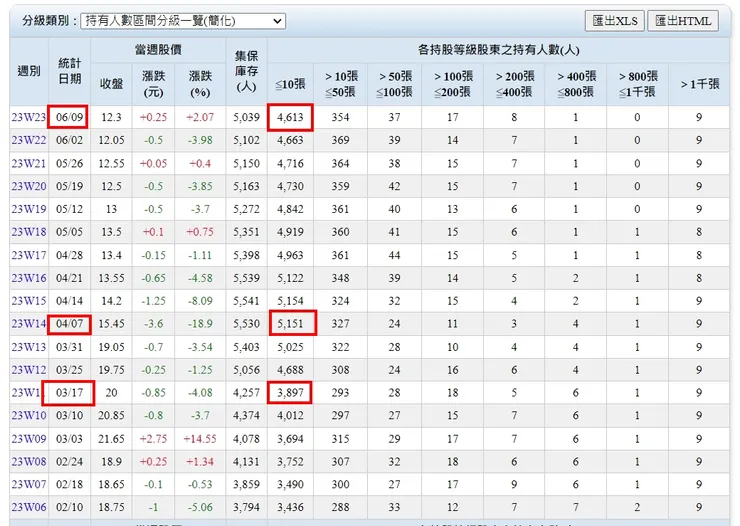Click the >100張 ≤200張 column header

(453, 84)
